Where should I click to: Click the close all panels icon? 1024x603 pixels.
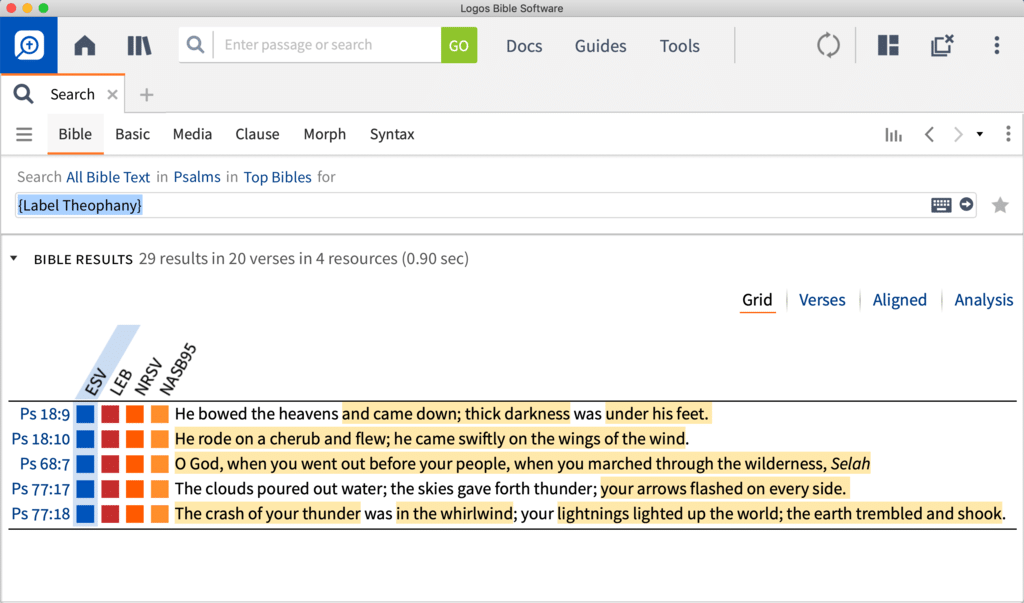942,45
